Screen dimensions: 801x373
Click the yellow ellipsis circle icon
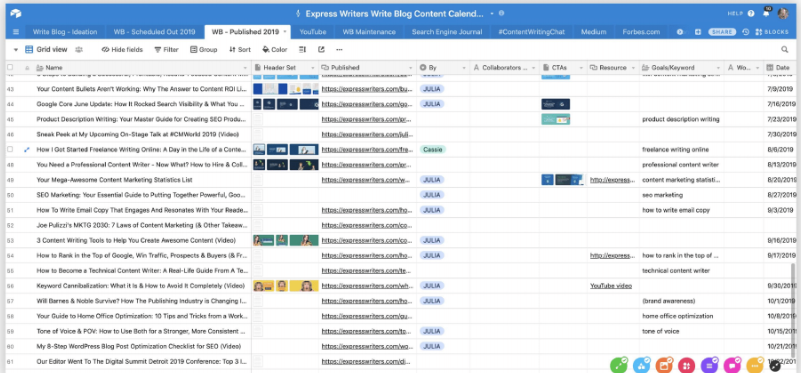click(755, 365)
